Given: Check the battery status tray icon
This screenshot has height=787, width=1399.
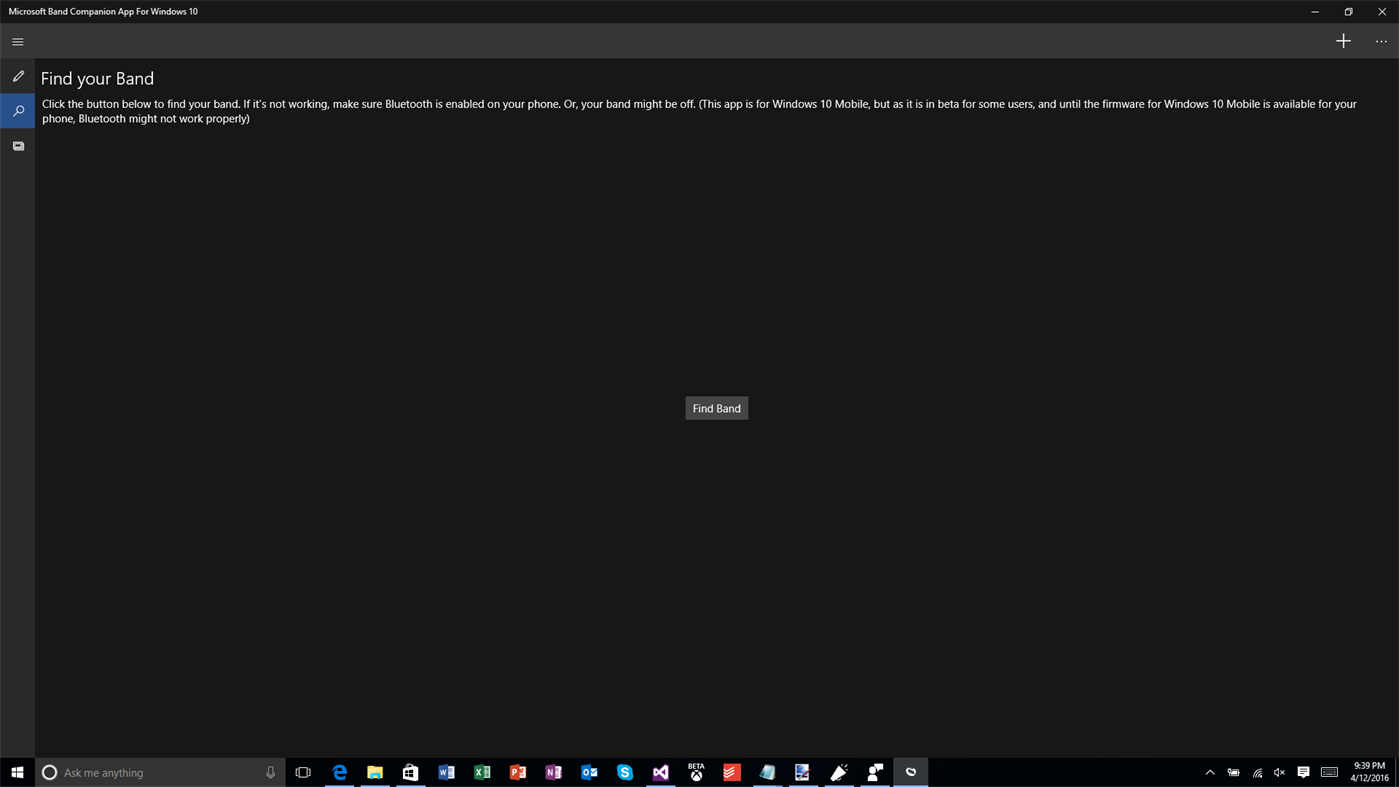Looking at the screenshot, I should 1234,772.
